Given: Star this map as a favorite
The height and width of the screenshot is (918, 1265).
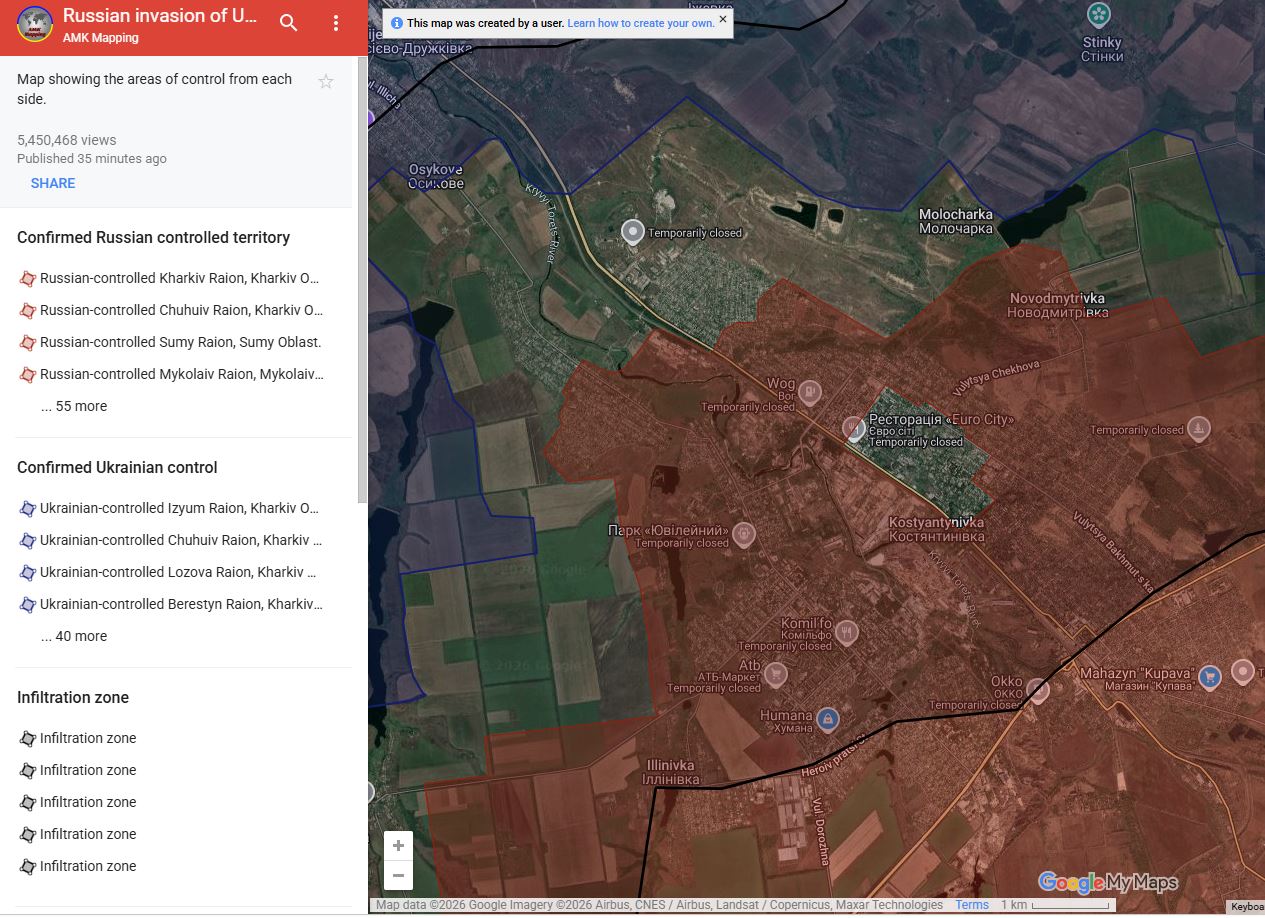Looking at the screenshot, I should [326, 82].
